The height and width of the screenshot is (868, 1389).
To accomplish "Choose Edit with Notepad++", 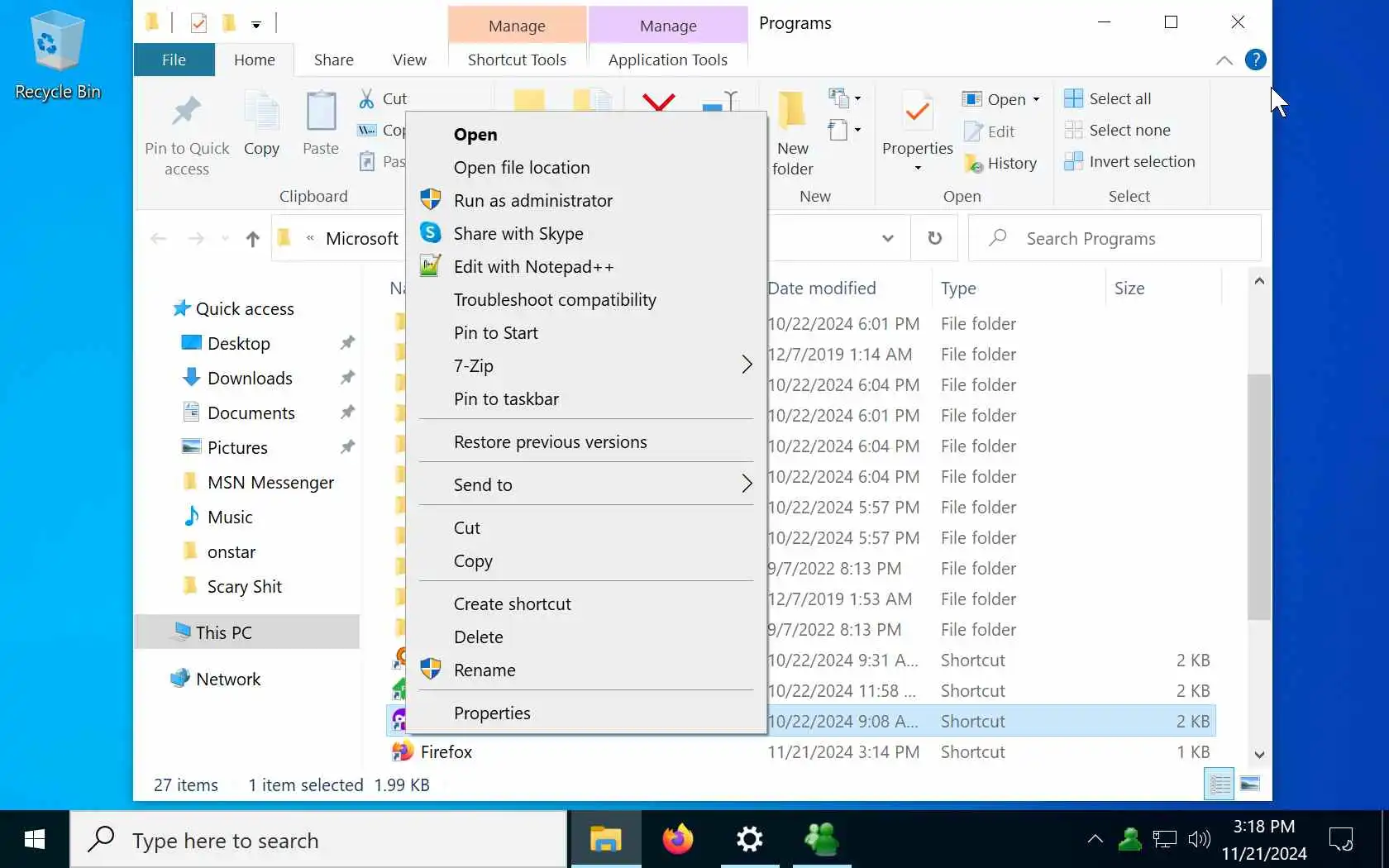I will pos(586,266).
